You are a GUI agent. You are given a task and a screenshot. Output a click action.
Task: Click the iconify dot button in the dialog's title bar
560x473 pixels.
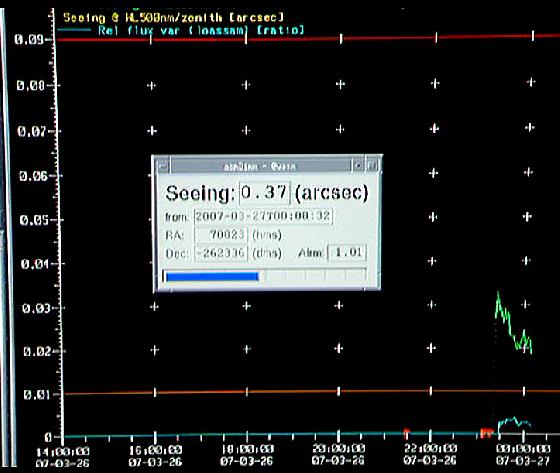(x=358, y=166)
